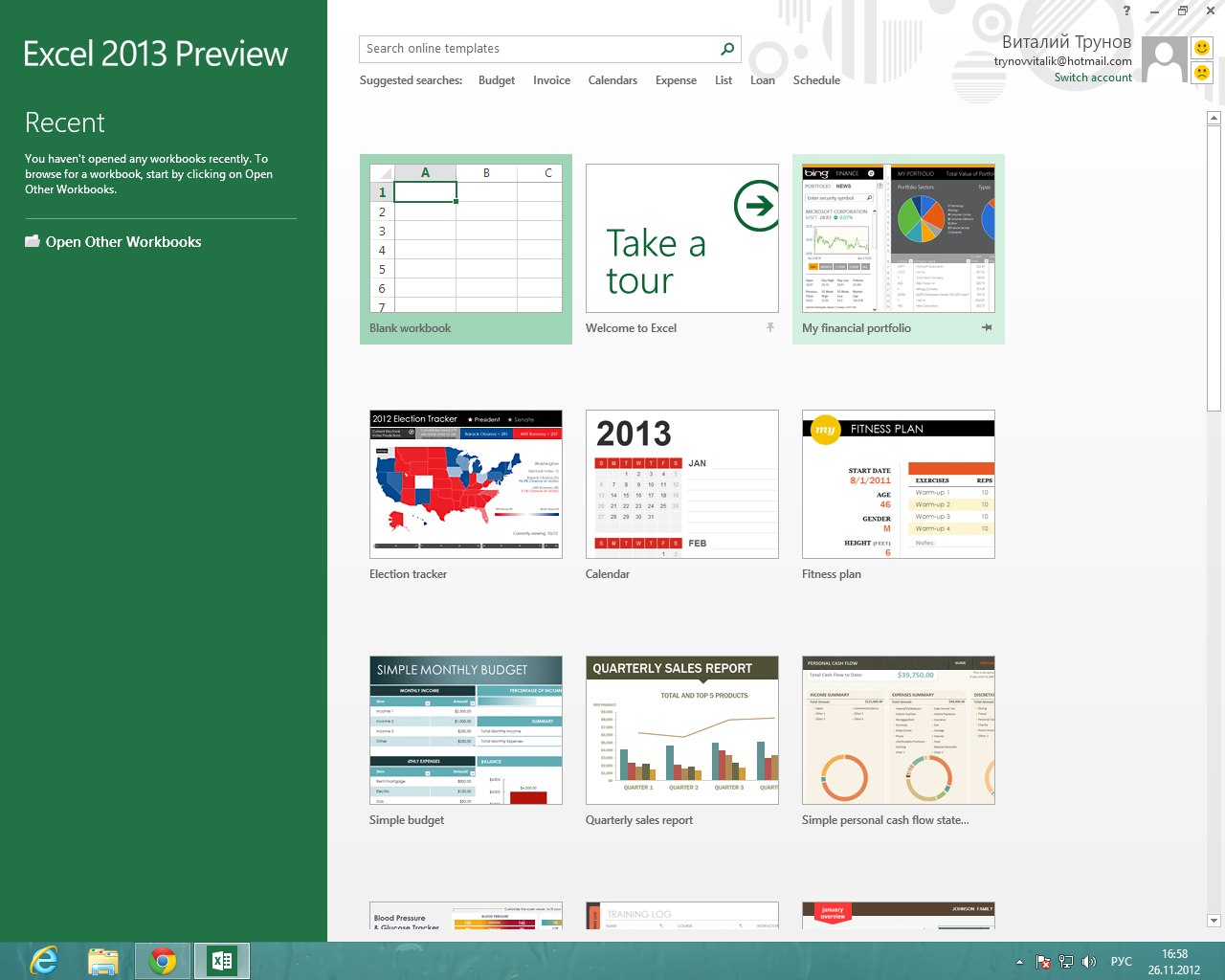Pin My financial portfolio template

(987, 327)
